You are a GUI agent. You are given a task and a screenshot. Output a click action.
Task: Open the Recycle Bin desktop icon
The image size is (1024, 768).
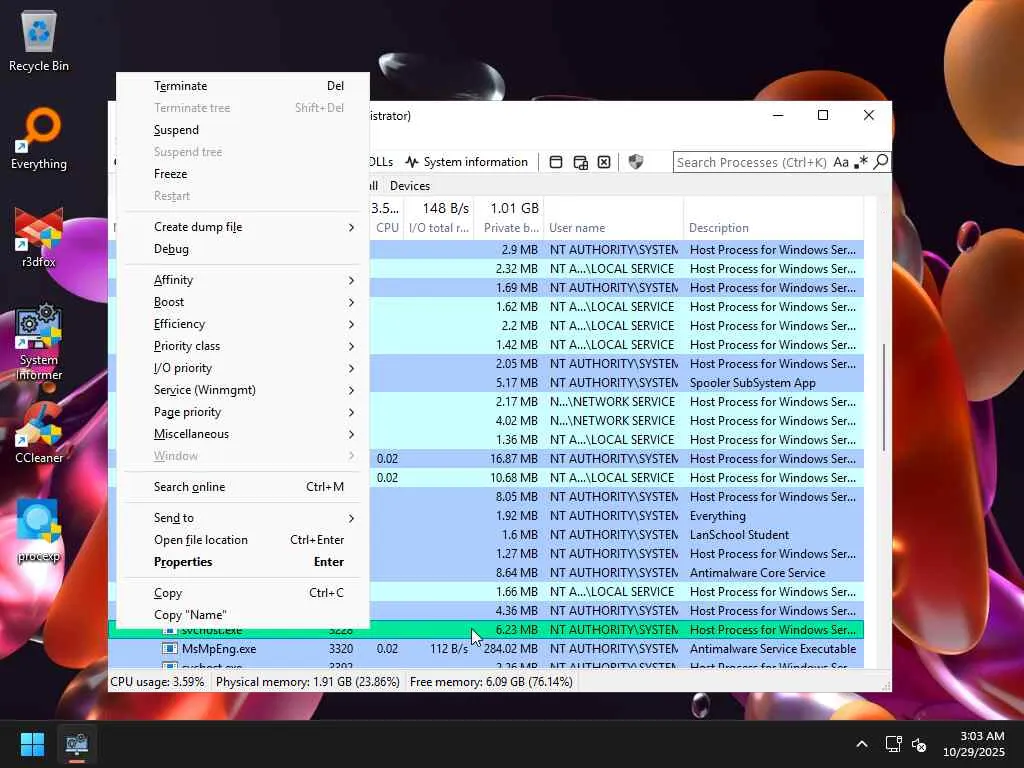coord(39,42)
